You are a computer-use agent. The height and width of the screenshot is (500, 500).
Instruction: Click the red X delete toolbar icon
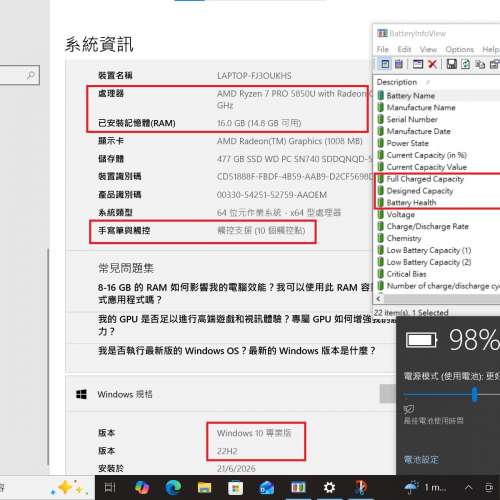click(x=433, y=64)
